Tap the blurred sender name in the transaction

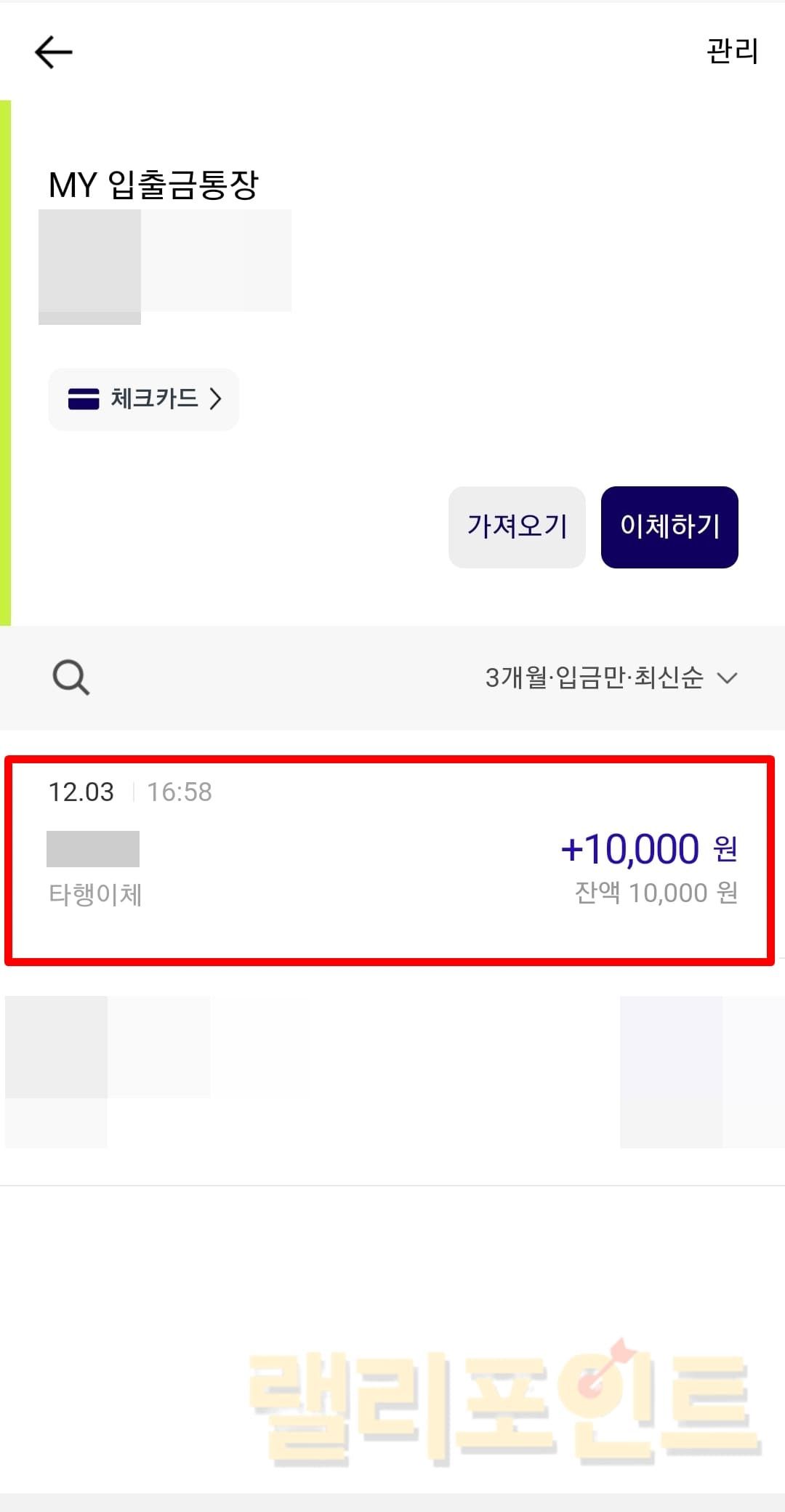[93, 849]
